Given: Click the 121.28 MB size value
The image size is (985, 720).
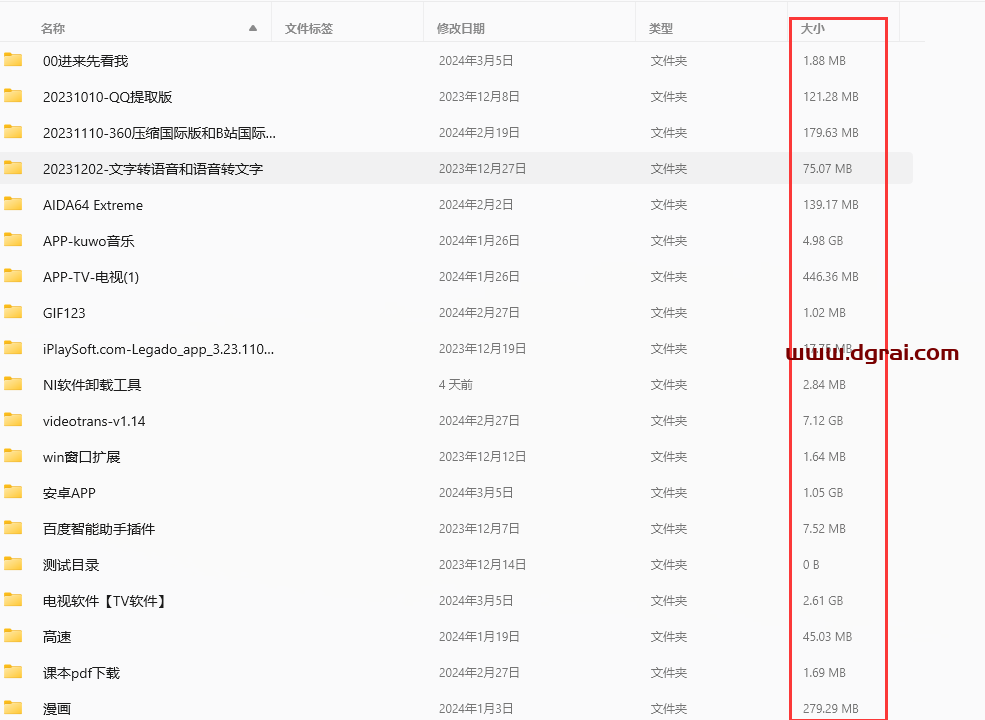Looking at the screenshot, I should pos(830,97).
